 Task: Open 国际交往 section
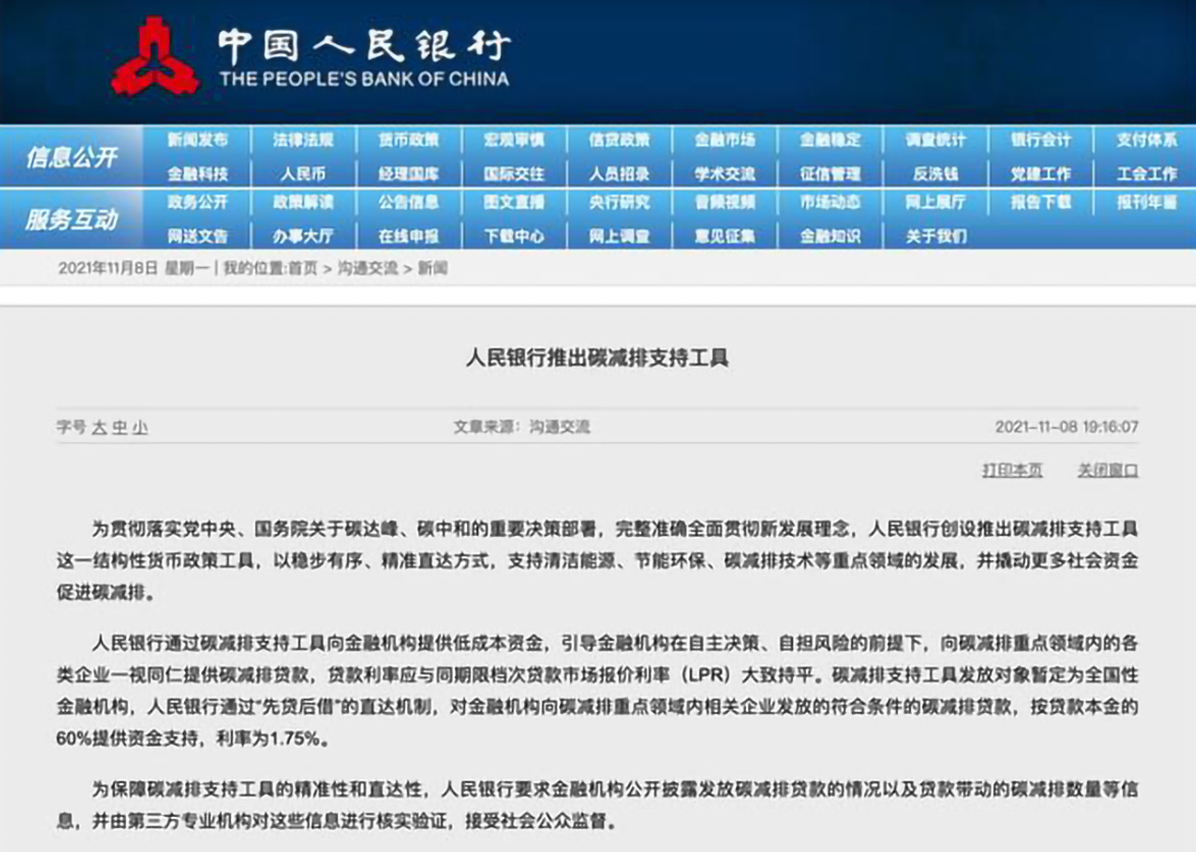pos(513,174)
